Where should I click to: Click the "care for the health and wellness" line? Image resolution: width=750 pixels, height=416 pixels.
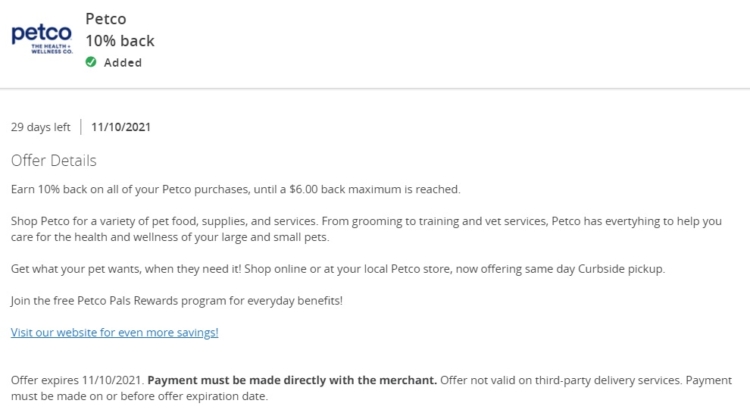[170, 237]
